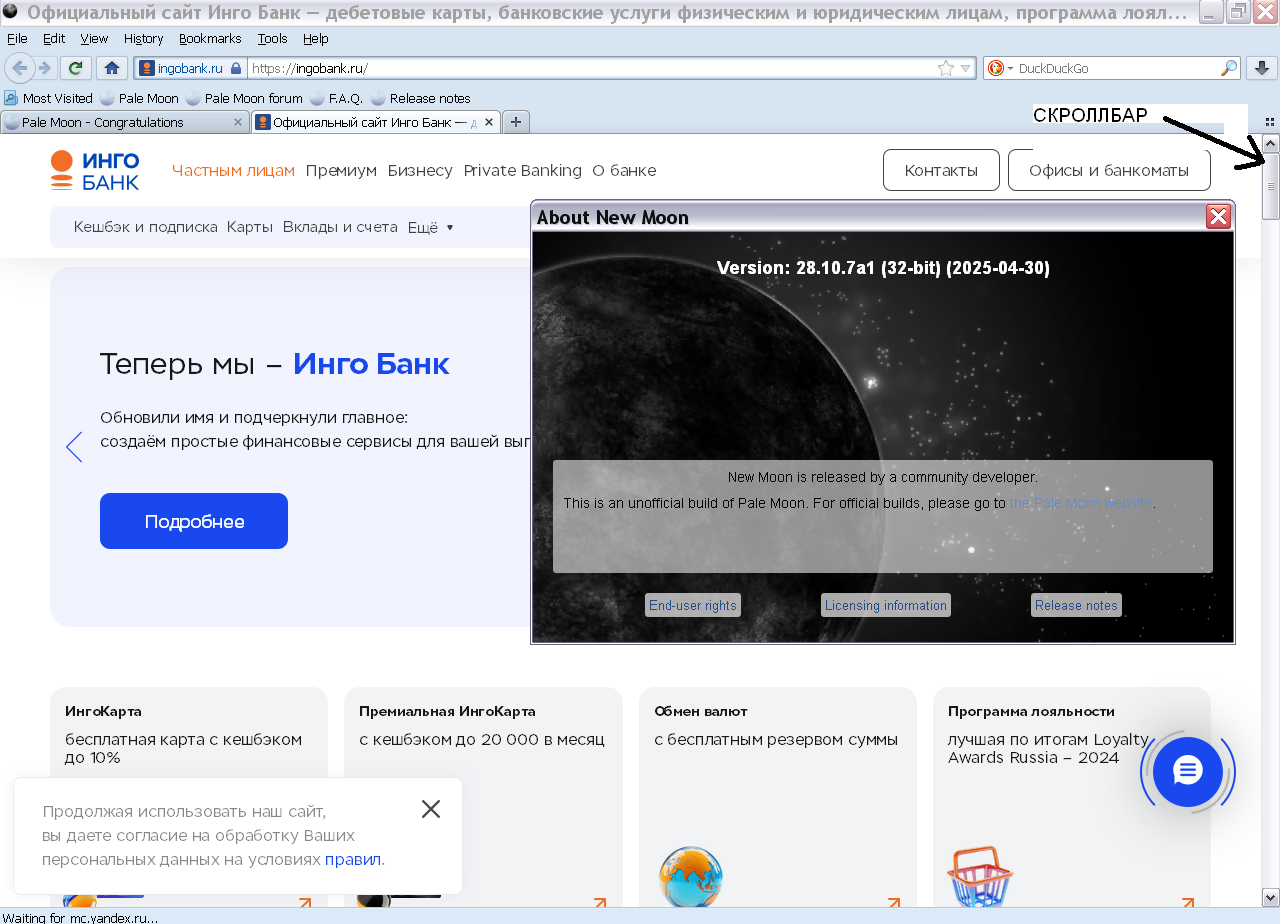The image size is (1280, 924).
Task: Open Кешбэк и подписка submenu link
Action: point(145,227)
